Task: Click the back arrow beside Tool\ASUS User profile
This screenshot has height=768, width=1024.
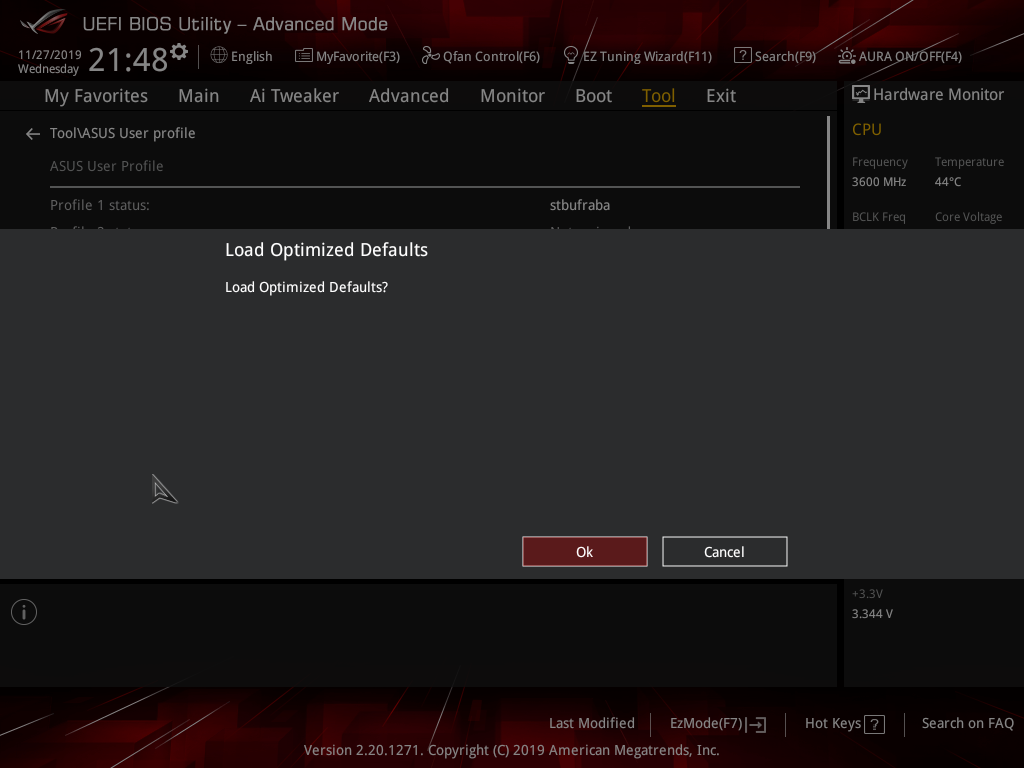Action: [x=33, y=134]
